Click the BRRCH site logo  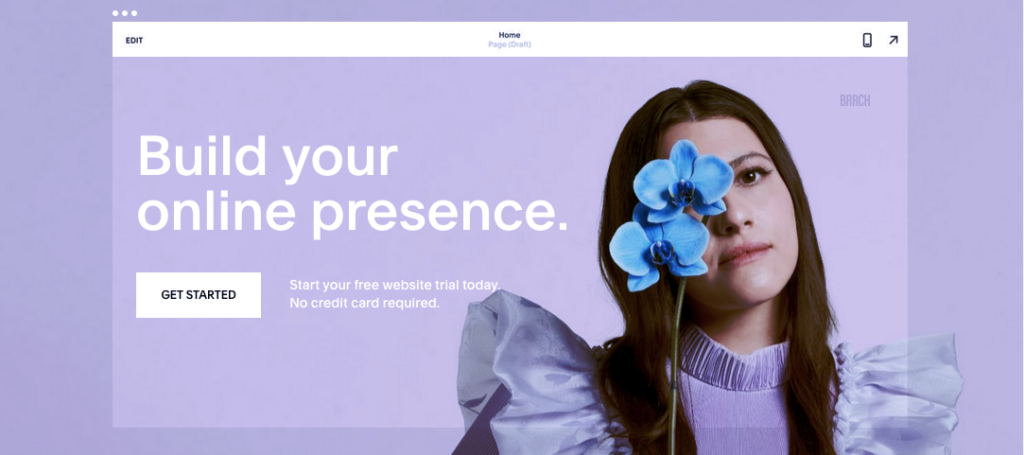click(x=855, y=101)
